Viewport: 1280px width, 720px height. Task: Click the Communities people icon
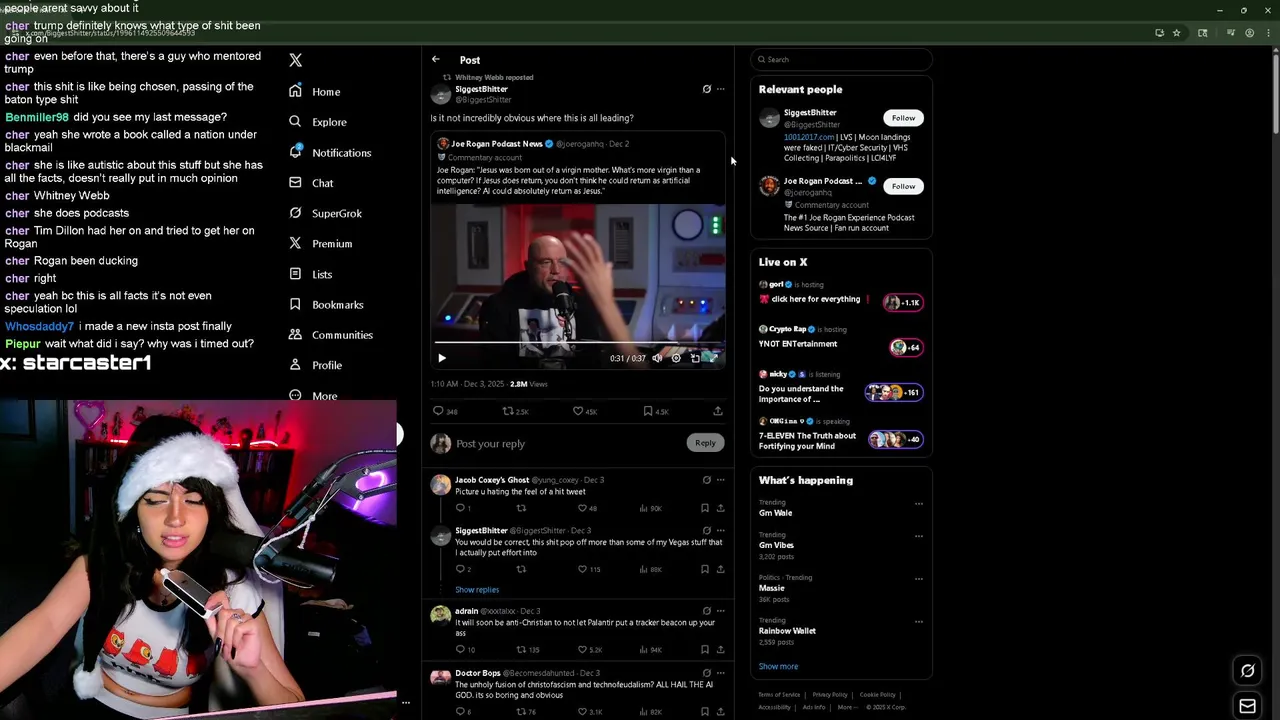pyautogui.click(x=295, y=335)
